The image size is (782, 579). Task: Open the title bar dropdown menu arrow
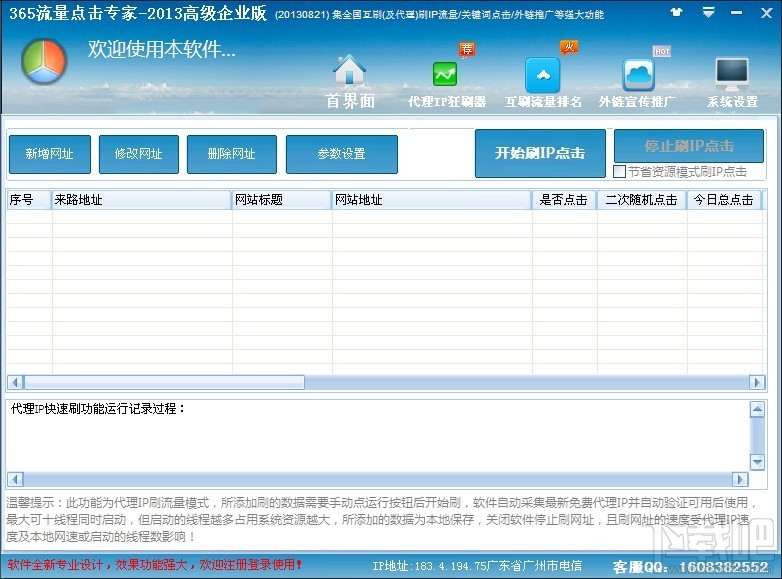[x=708, y=12]
